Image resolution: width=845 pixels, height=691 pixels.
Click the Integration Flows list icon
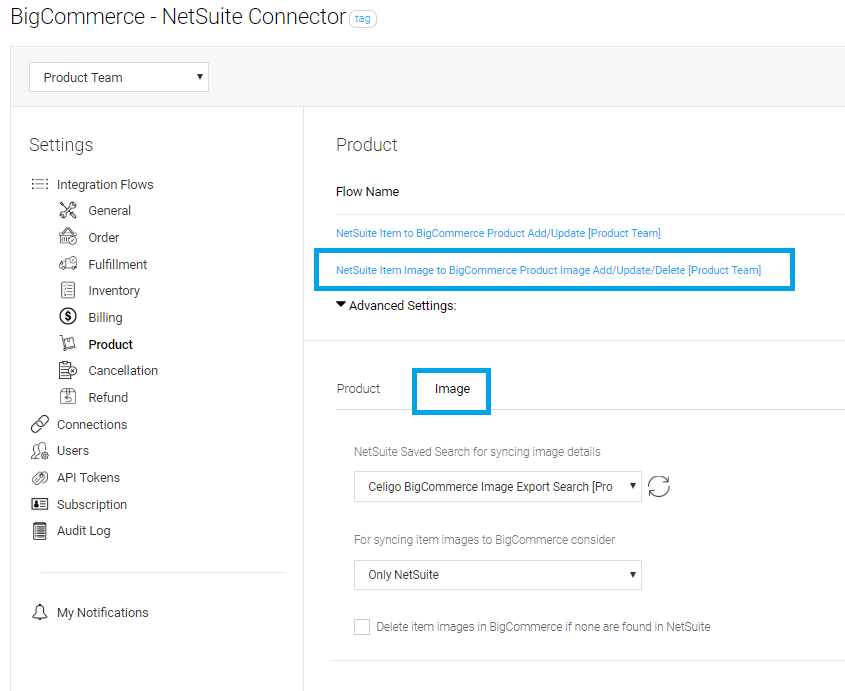pos(39,184)
